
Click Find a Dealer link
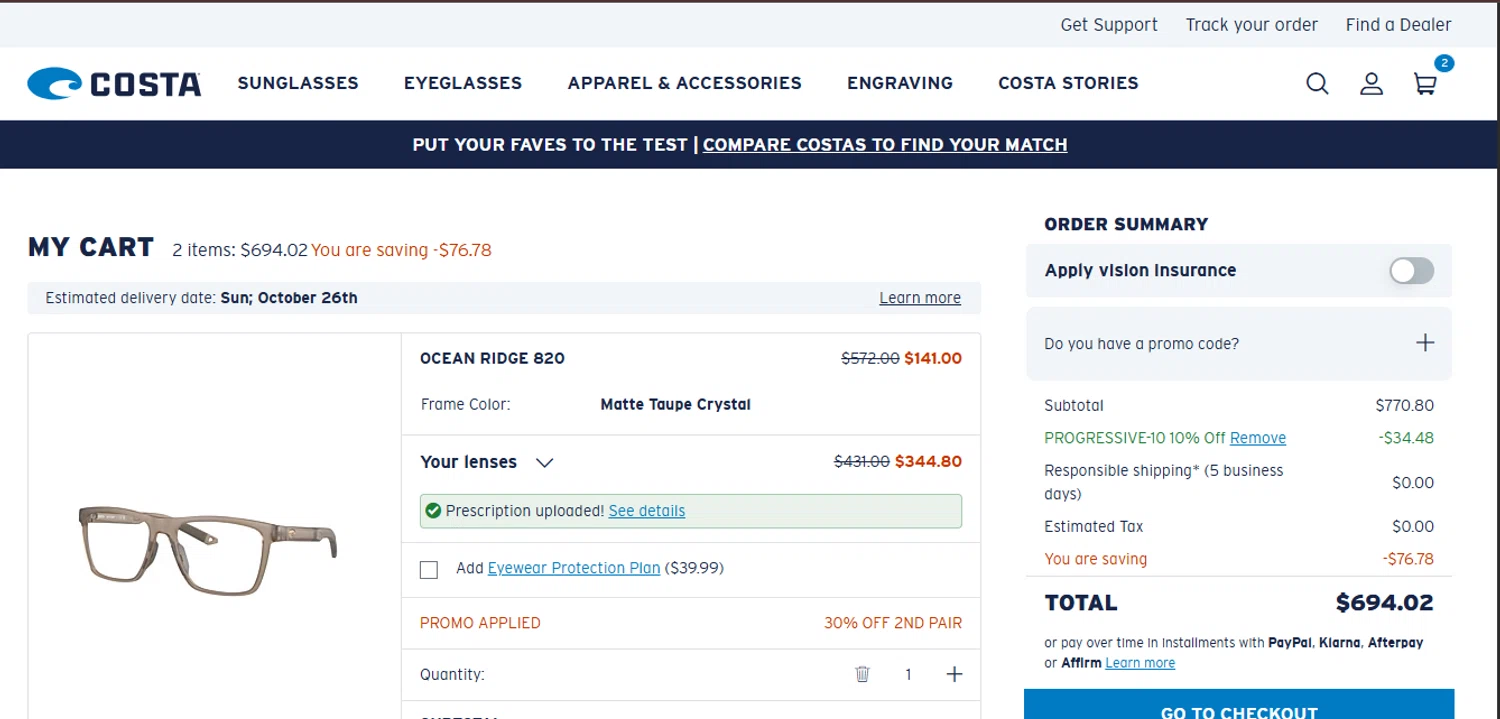click(x=1398, y=25)
